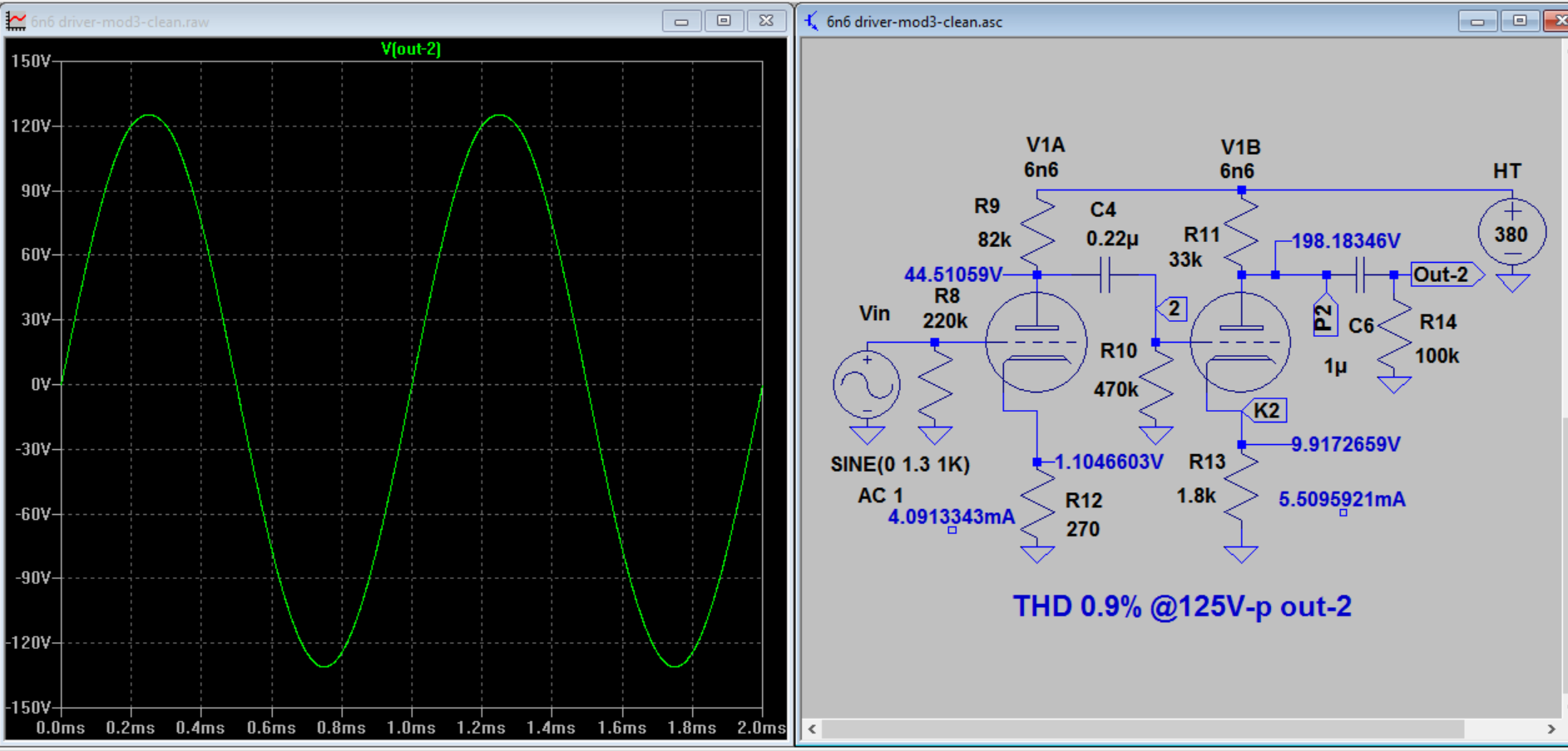1568x751 pixels.
Task: Click the 5.5095921mA current annotation
Action: point(1342,499)
